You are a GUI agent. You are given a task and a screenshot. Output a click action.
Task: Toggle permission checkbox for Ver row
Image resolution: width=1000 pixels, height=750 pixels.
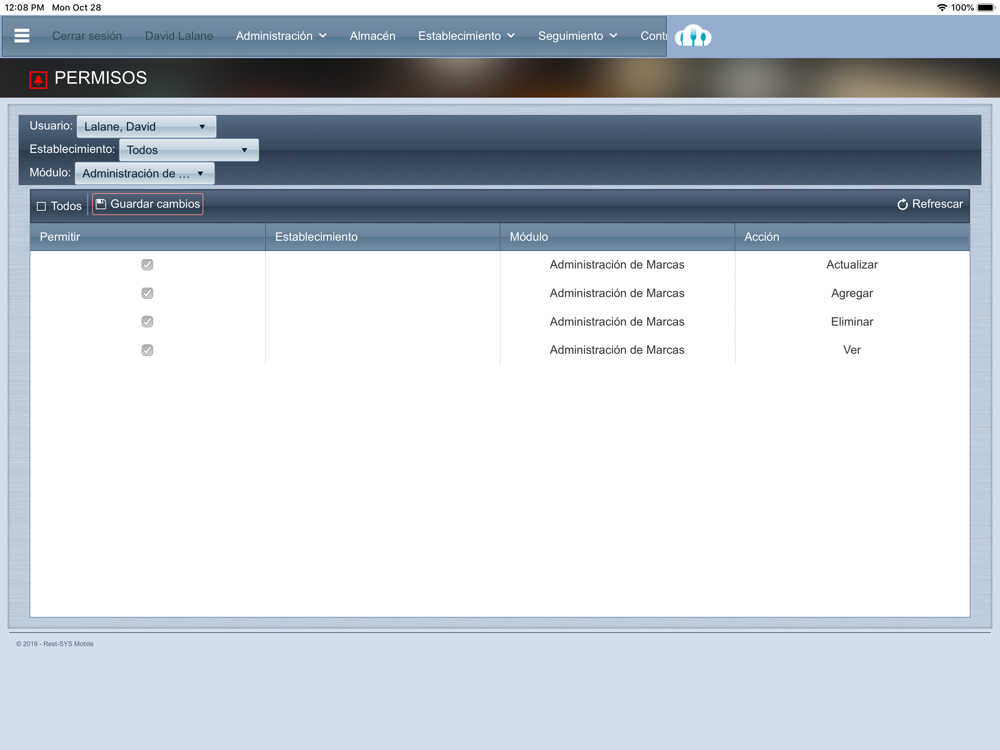tap(147, 350)
